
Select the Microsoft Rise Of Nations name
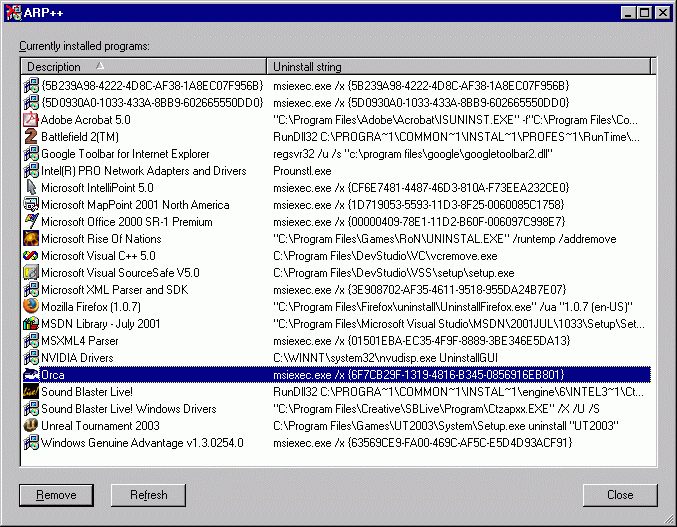[x=101, y=239]
